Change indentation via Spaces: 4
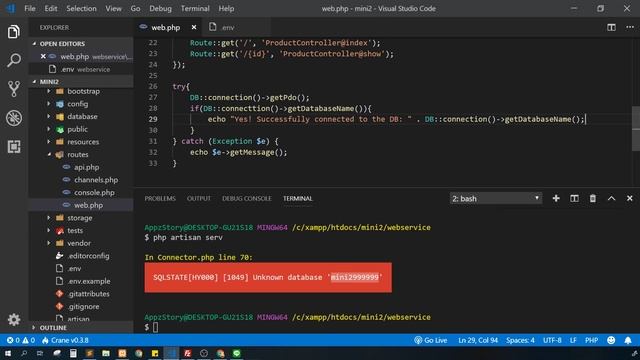Image resolution: width=640 pixels, height=360 pixels. (x=520, y=340)
